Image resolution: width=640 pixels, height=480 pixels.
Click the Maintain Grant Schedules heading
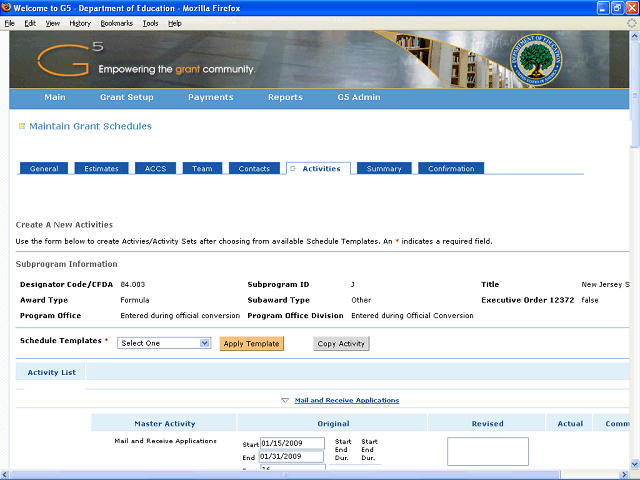(90, 126)
